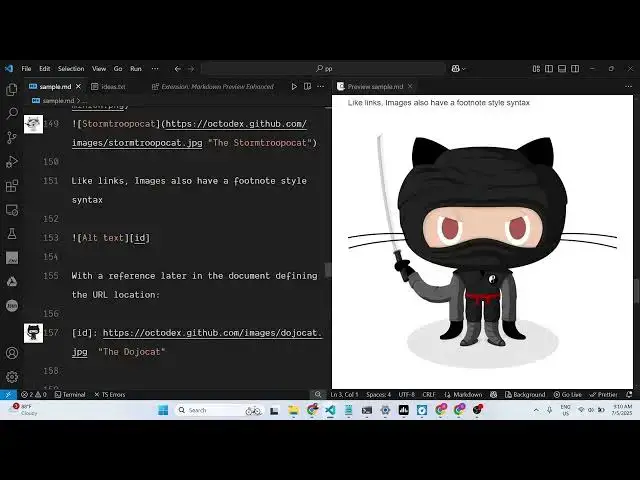Open the File menu
This screenshot has width=640, height=480.
coord(26,69)
